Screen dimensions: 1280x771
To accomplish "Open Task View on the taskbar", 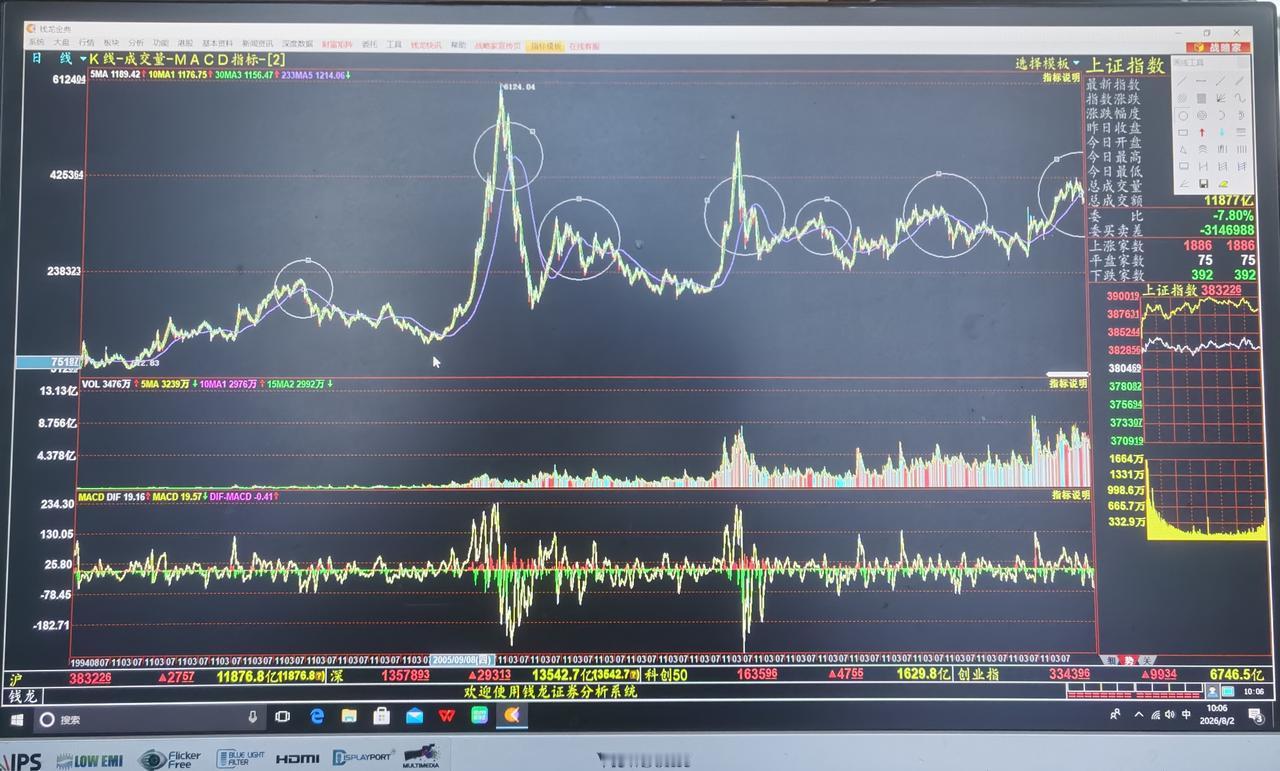I will click(282, 717).
